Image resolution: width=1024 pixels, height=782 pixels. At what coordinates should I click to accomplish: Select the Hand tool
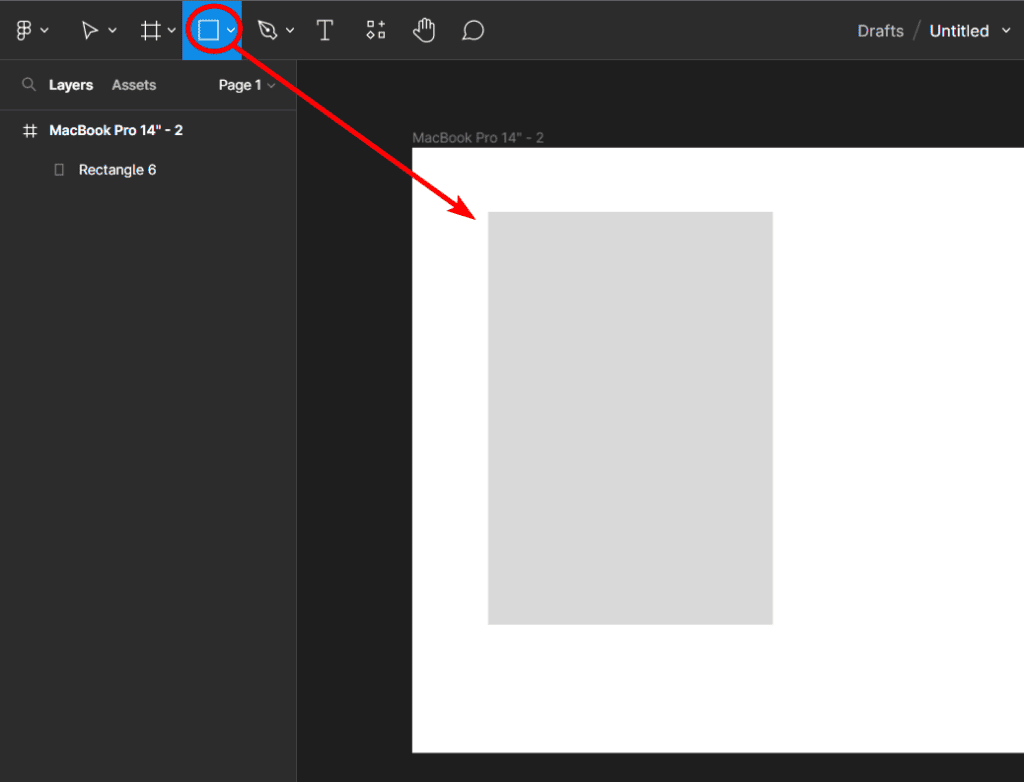point(424,31)
